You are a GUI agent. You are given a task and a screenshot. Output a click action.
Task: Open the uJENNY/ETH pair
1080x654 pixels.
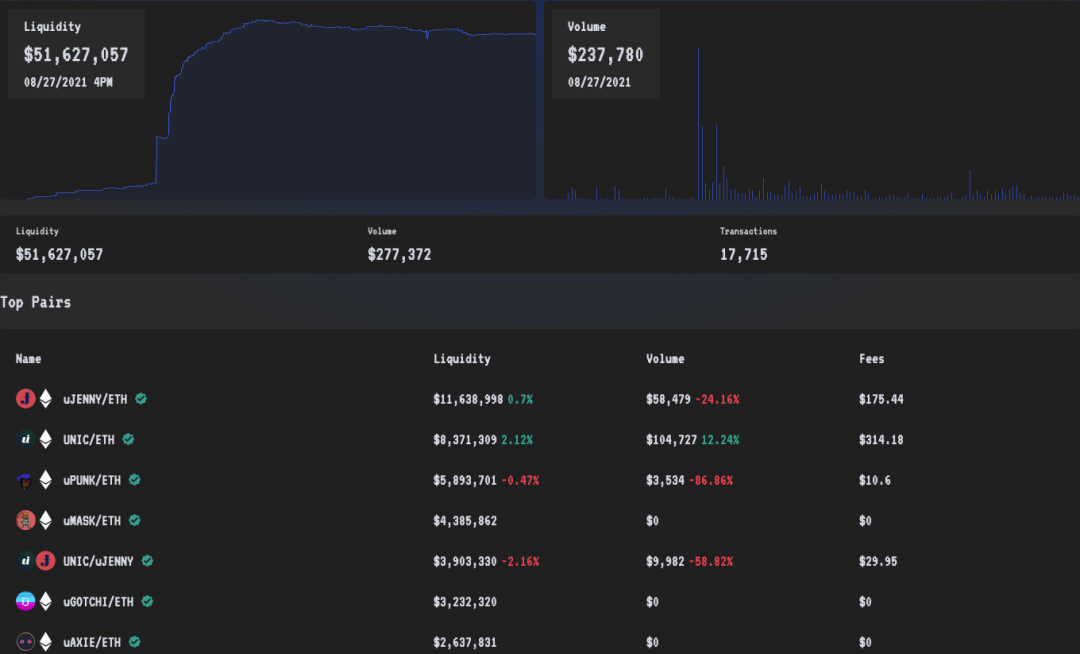coord(95,399)
